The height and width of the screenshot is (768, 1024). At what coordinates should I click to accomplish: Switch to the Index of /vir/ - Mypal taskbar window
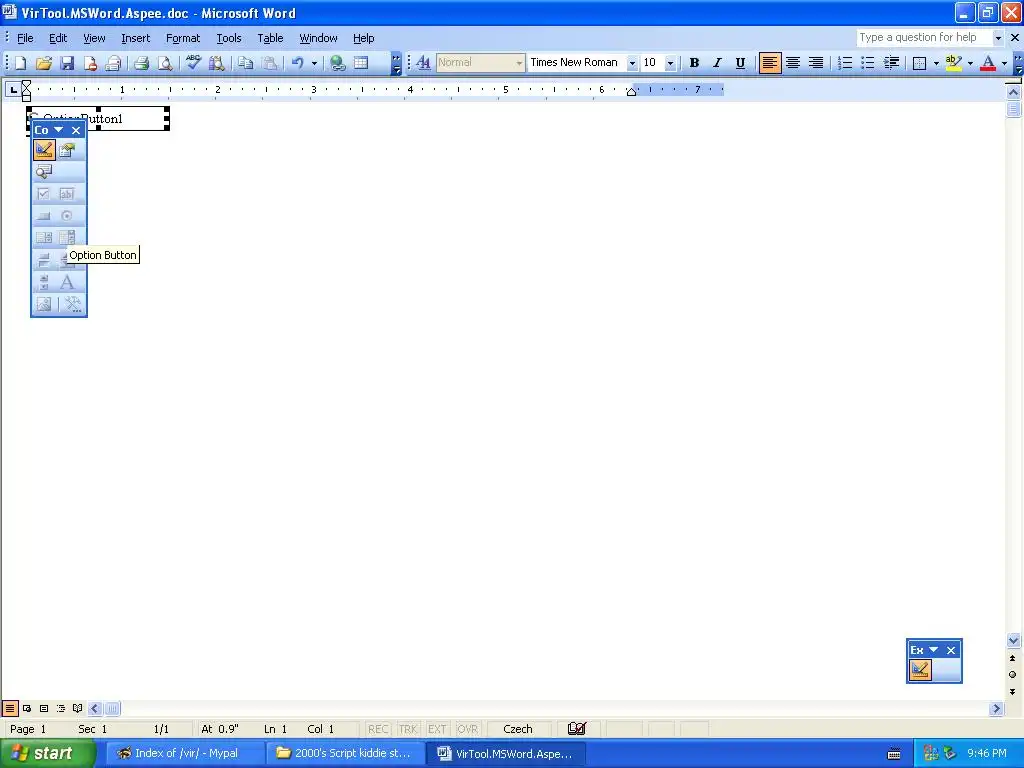(185, 753)
